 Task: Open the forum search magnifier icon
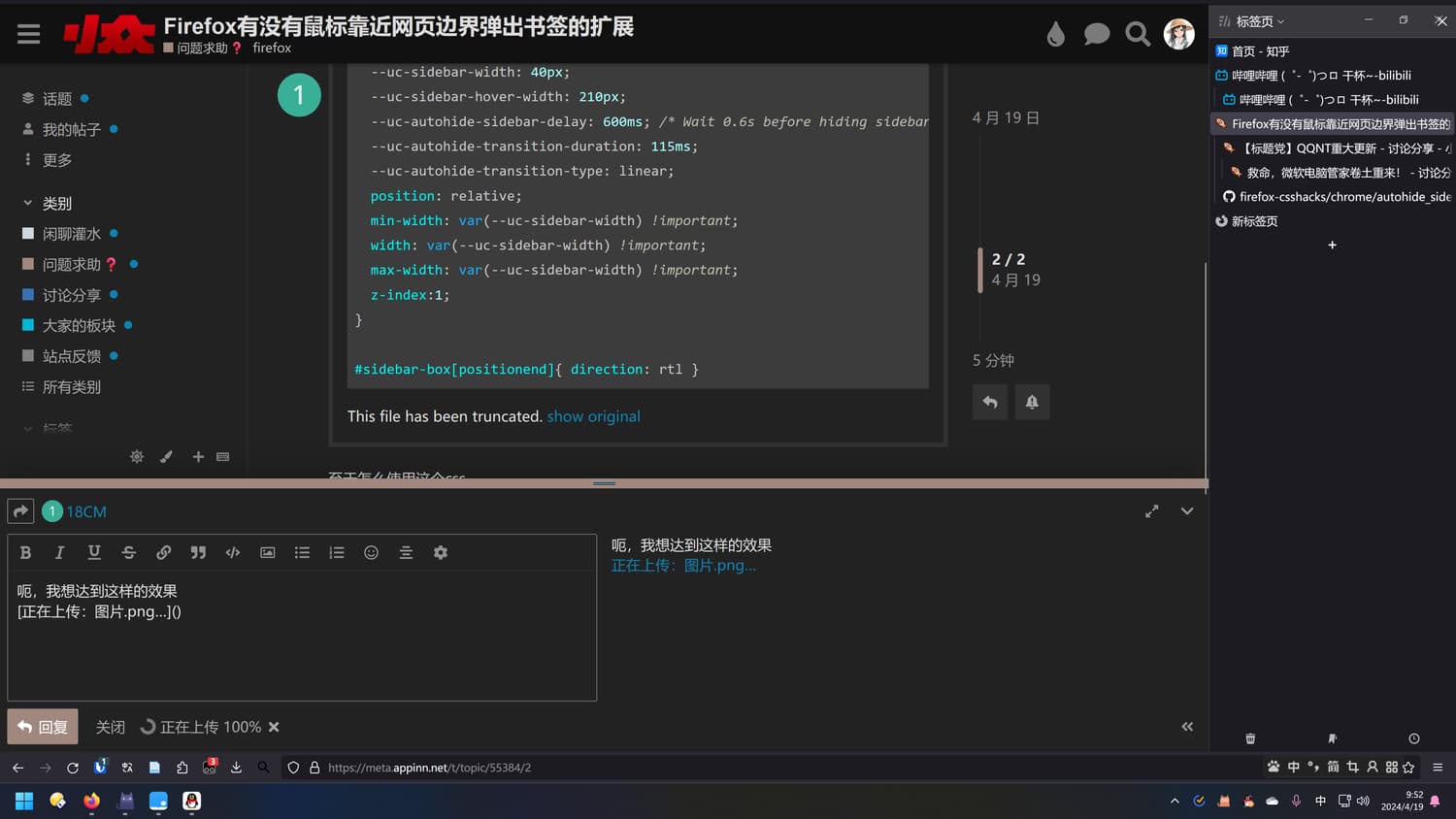(1137, 35)
